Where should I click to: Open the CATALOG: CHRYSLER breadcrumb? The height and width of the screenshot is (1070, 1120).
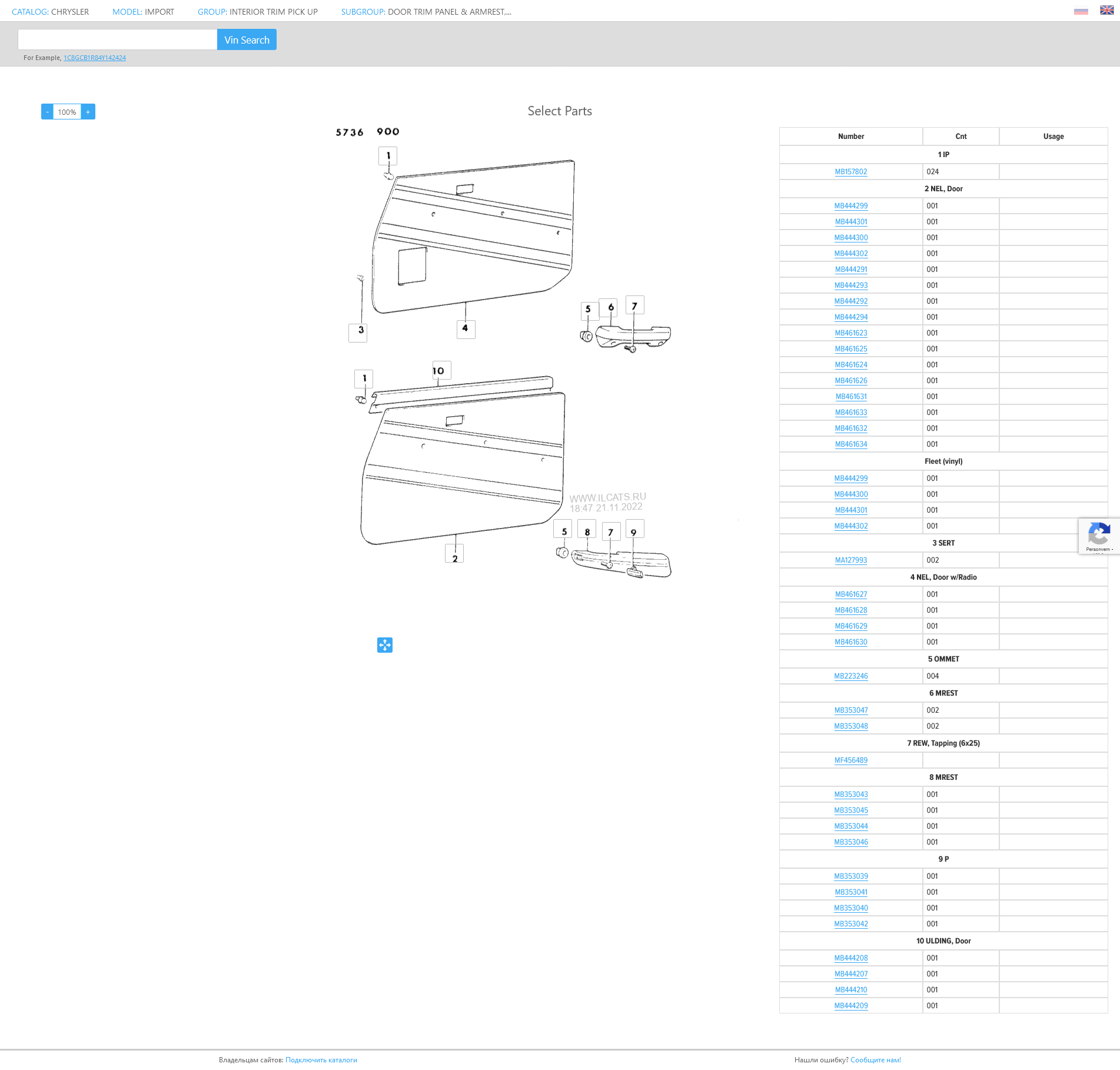[50, 12]
